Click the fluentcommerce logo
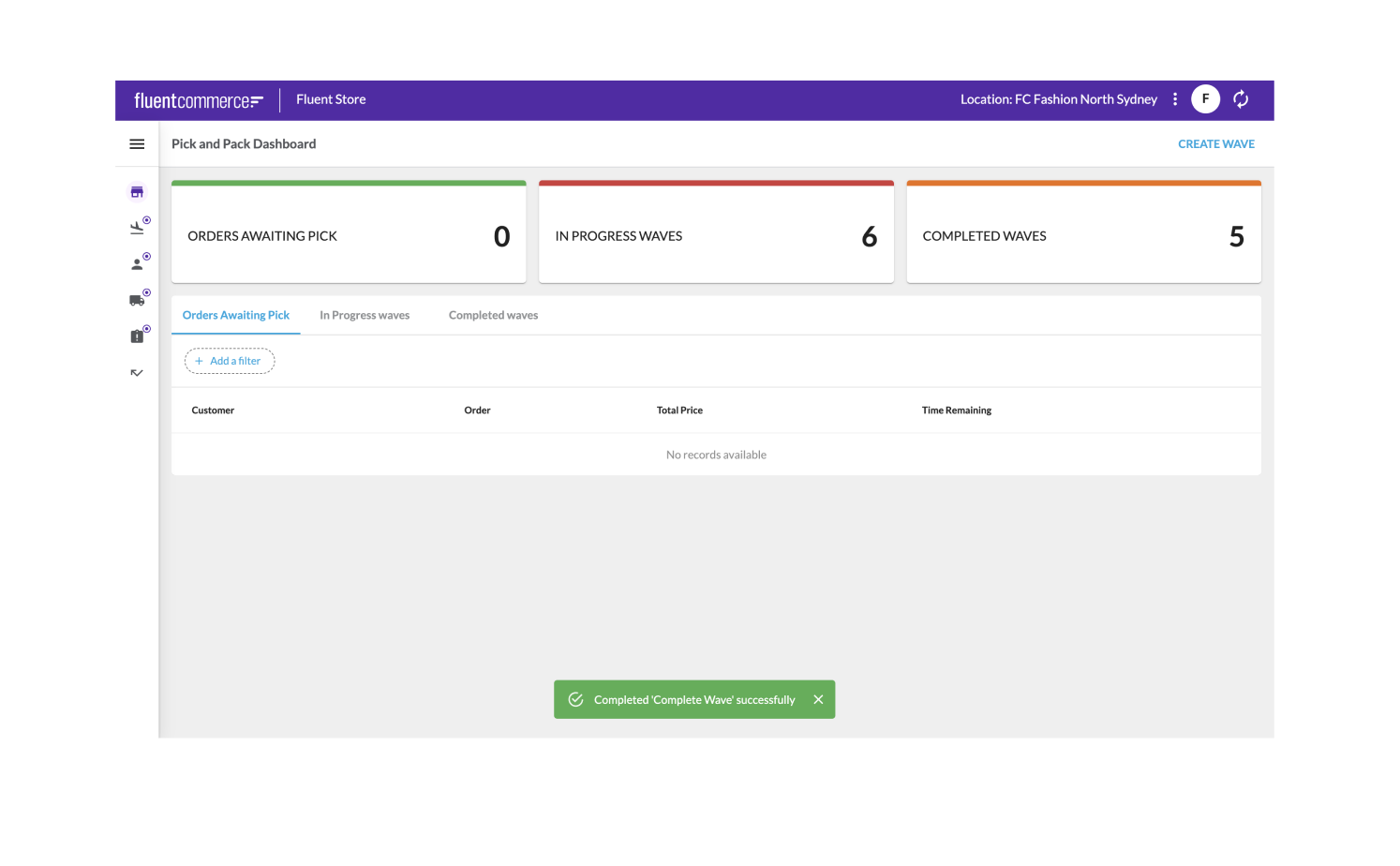This screenshot has height=866, width=1400. point(199,100)
